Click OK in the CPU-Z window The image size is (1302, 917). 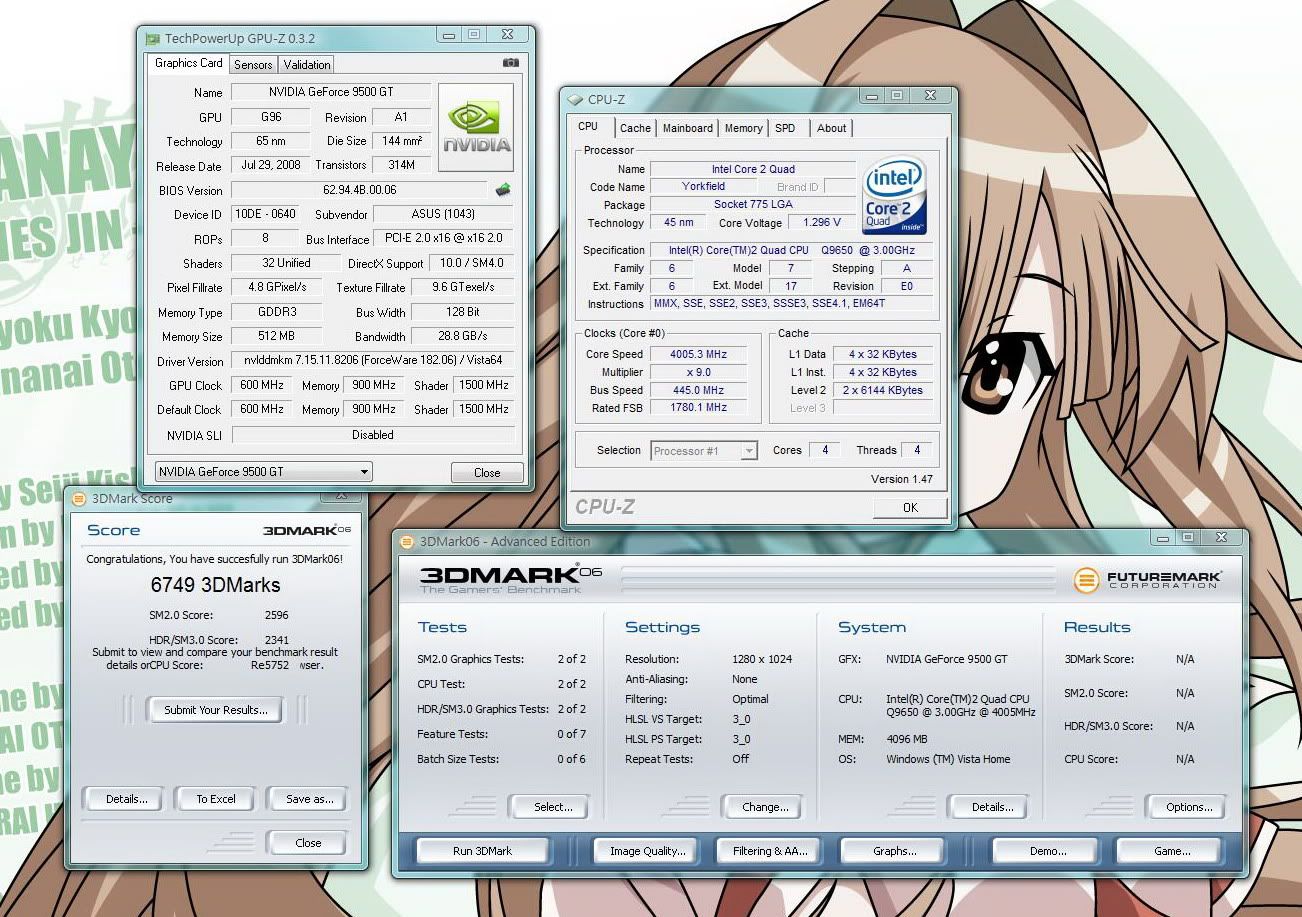[910, 508]
